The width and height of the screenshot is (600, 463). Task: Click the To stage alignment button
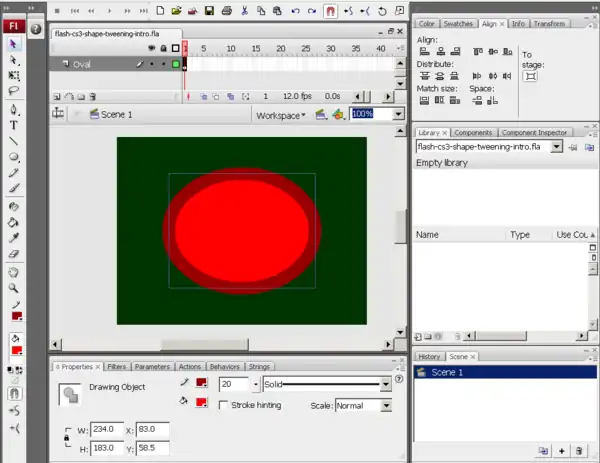[530, 76]
